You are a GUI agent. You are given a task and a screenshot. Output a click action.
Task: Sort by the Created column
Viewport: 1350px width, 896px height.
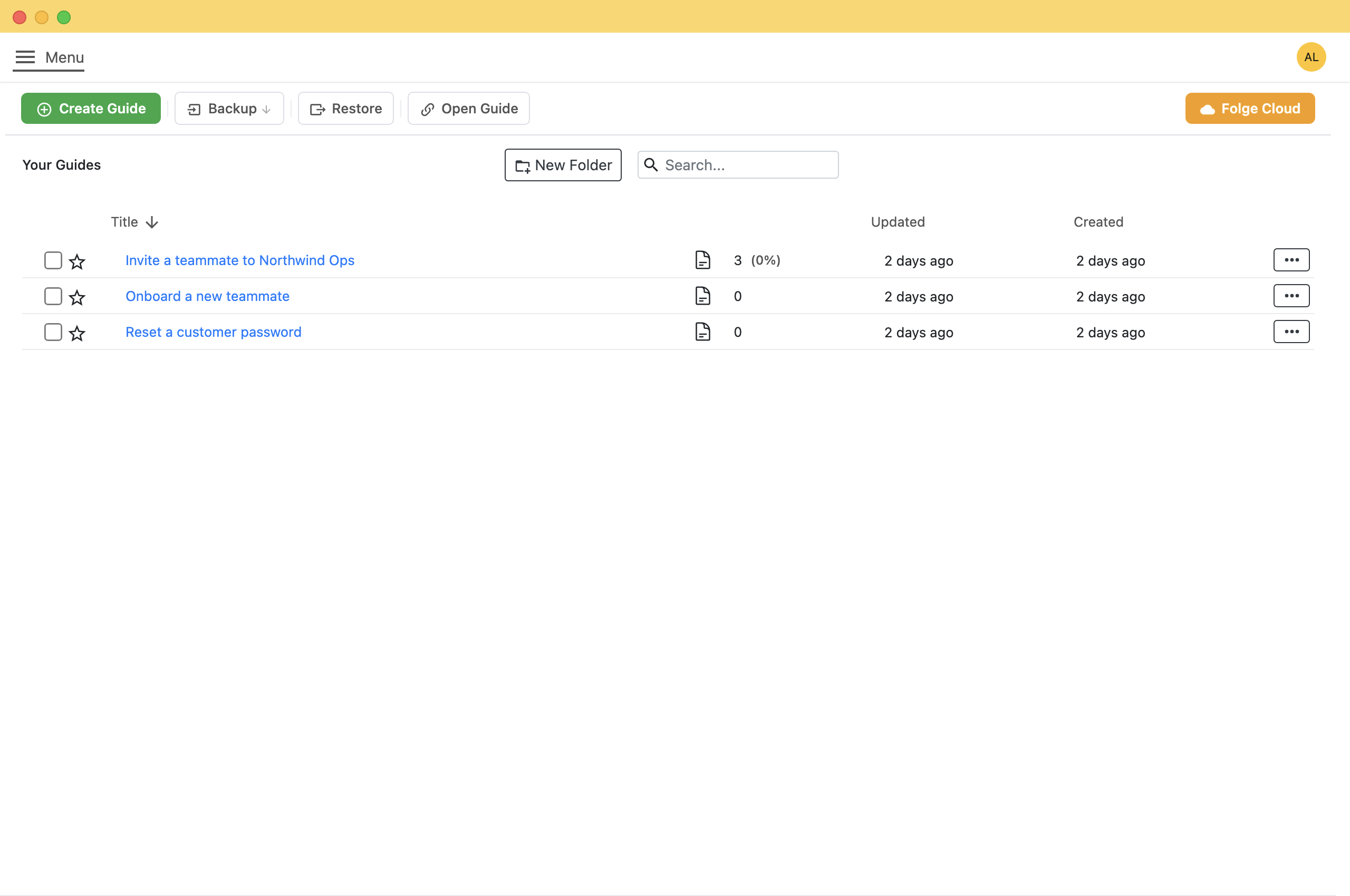pyautogui.click(x=1098, y=222)
